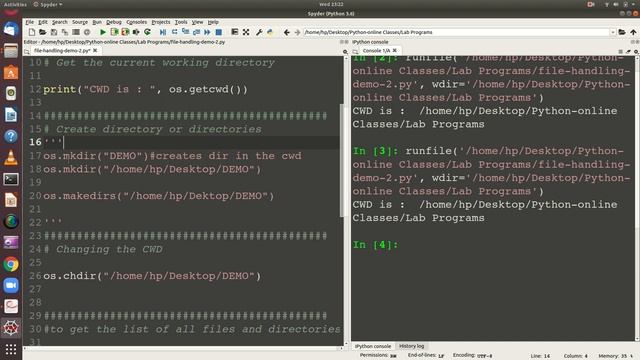640x360 pixels.
Task: Click the In [4]: console prompt
Action: 376,244
